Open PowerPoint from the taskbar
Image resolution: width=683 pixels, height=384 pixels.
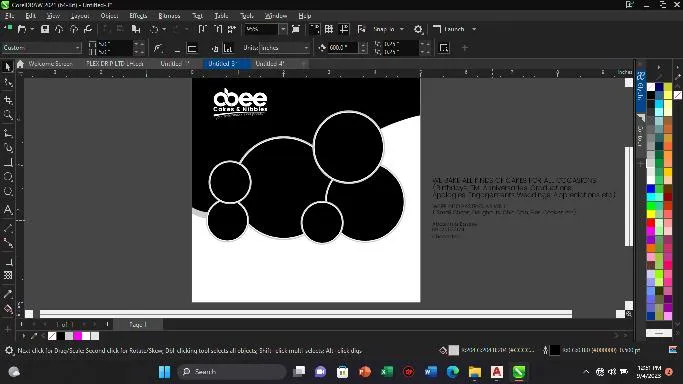pyautogui.click(x=365, y=372)
